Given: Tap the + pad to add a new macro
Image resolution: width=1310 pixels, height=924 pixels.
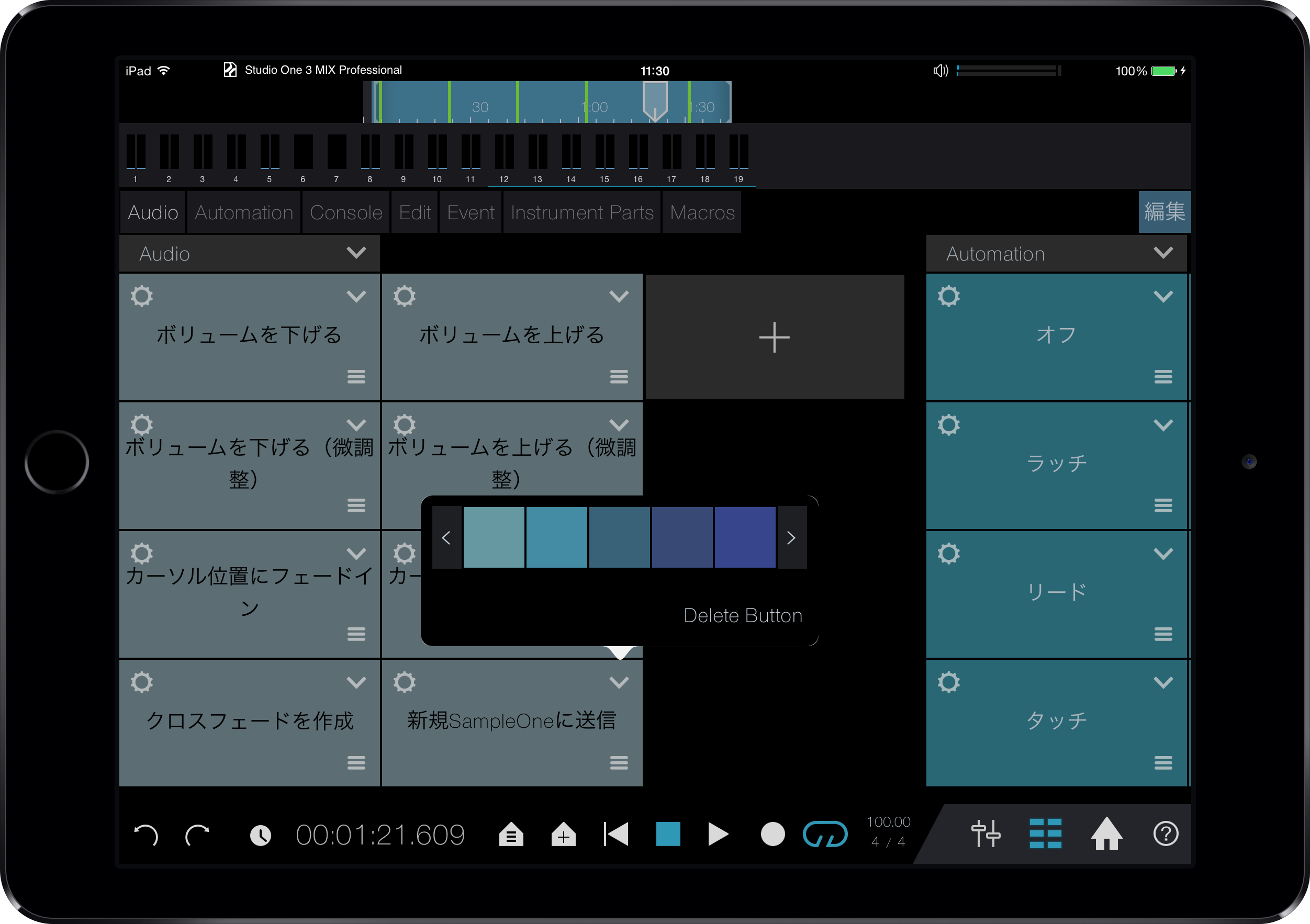Looking at the screenshot, I should (774, 336).
